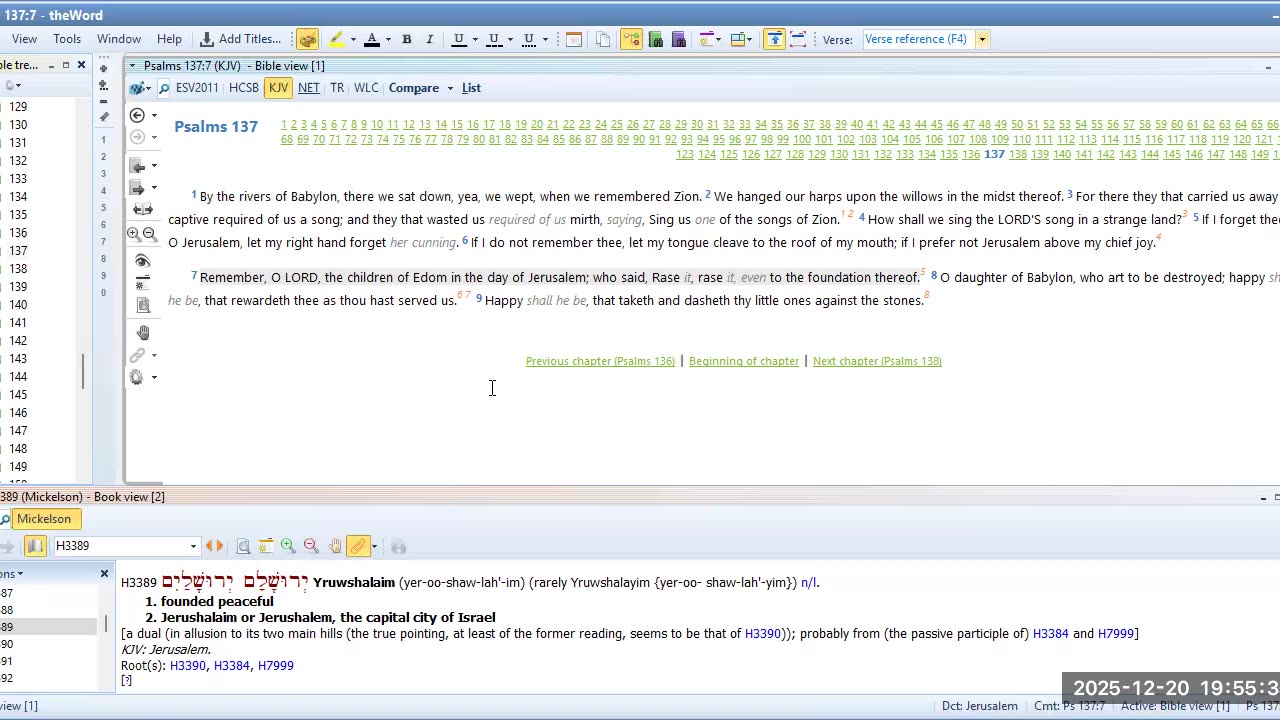The image size is (1280, 720).
Task: Click the calendar/daily reading icon
Action: click(x=574, y=39)
